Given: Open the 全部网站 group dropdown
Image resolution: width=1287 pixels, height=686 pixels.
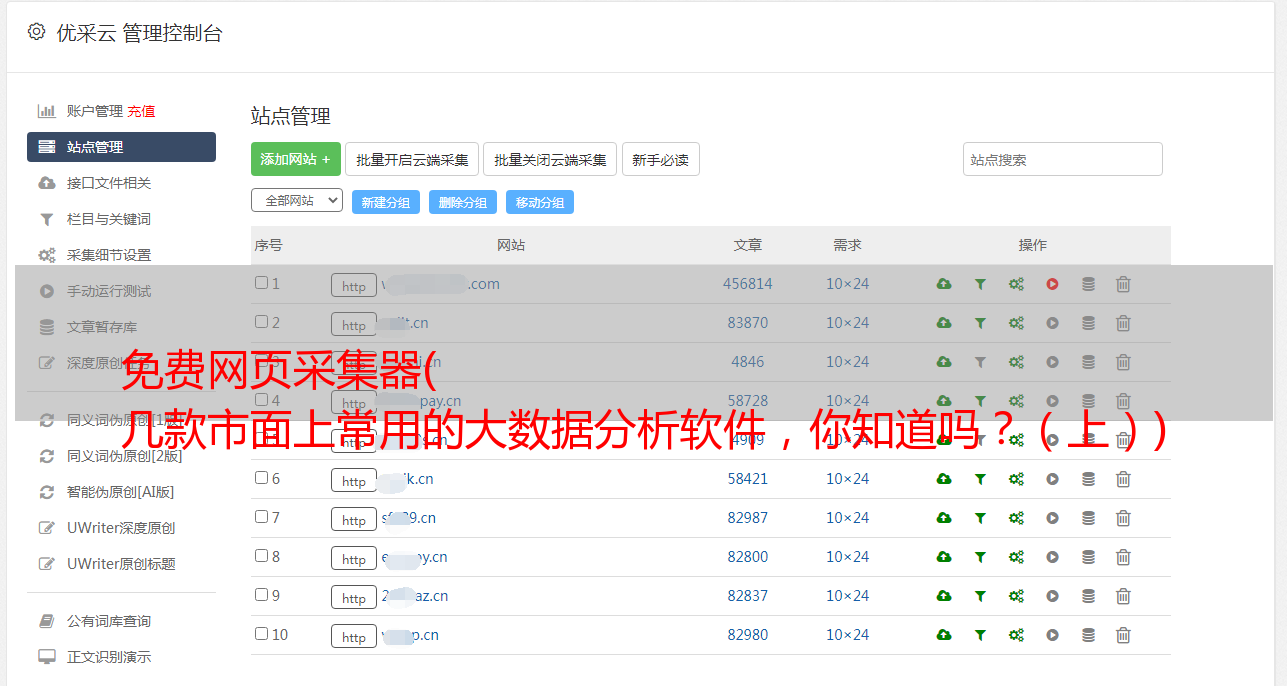Looking at the screenshot, I should coord(297,200).
